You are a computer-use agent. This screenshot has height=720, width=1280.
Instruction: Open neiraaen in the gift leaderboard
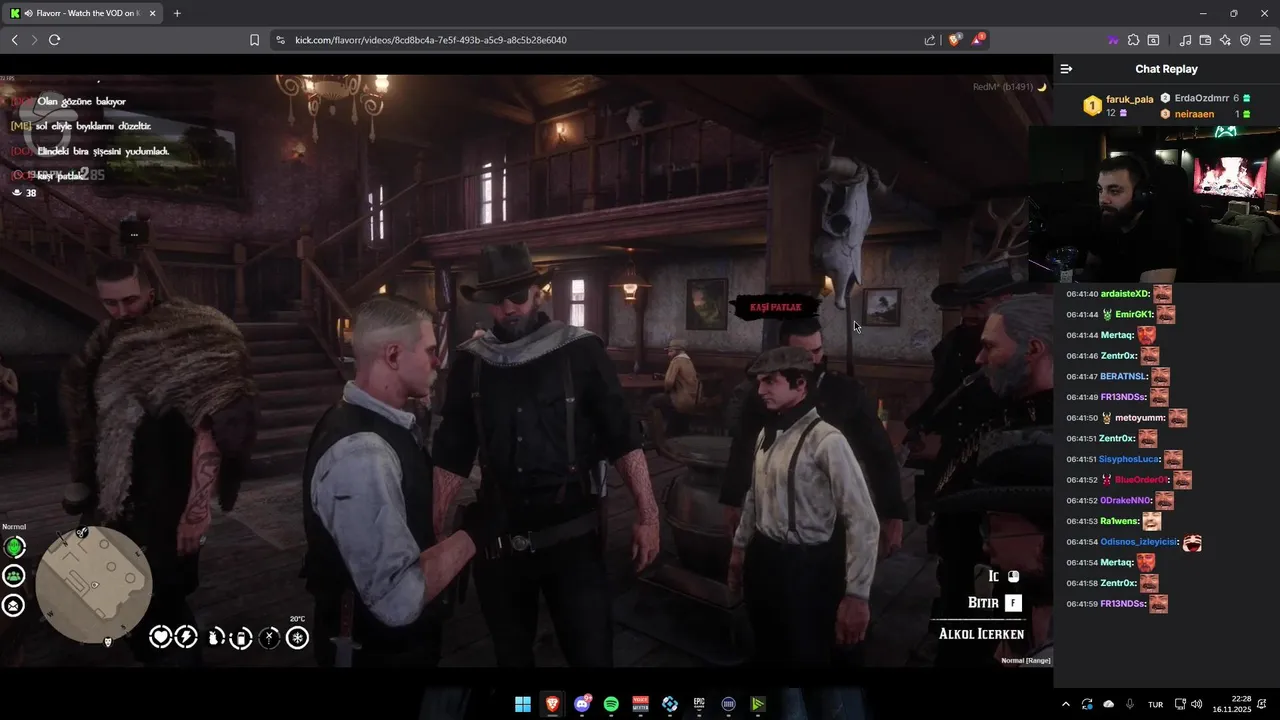coord(1194,114)
